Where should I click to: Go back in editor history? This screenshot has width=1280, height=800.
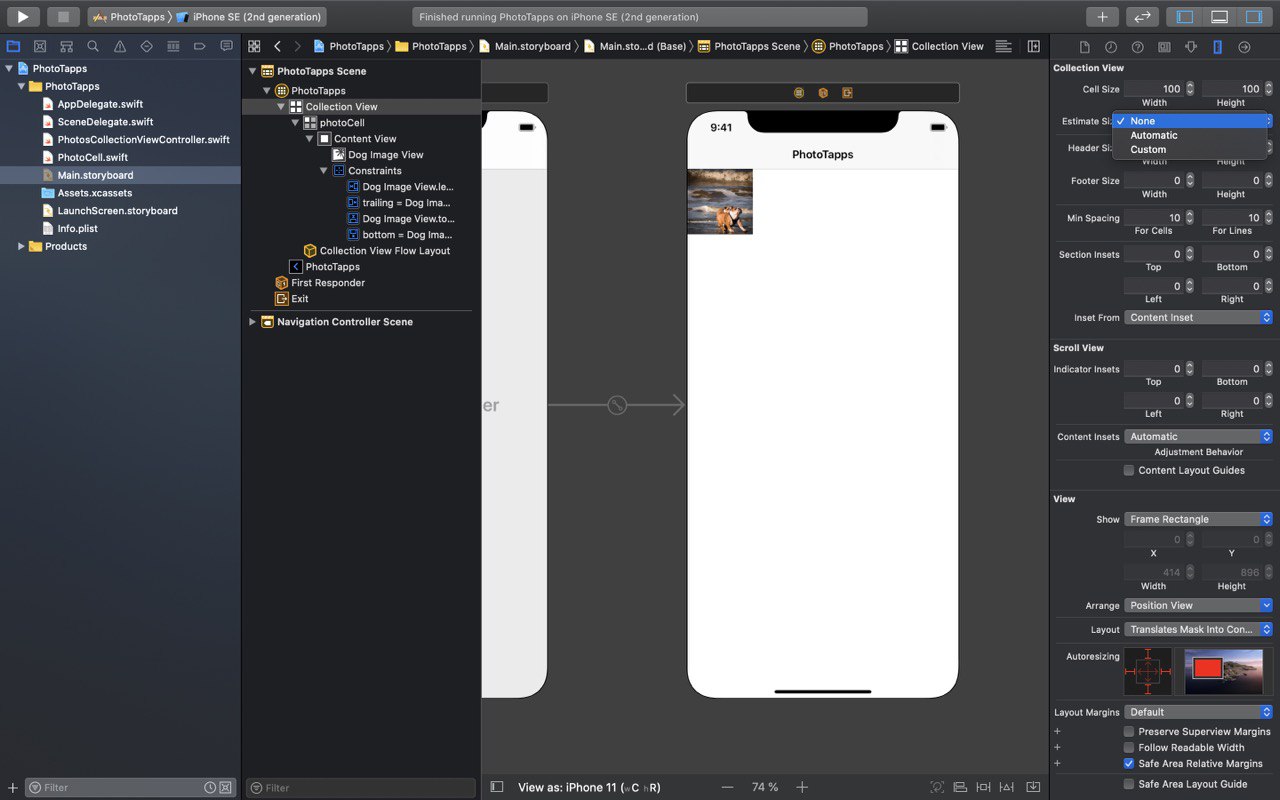click(277, 46)
